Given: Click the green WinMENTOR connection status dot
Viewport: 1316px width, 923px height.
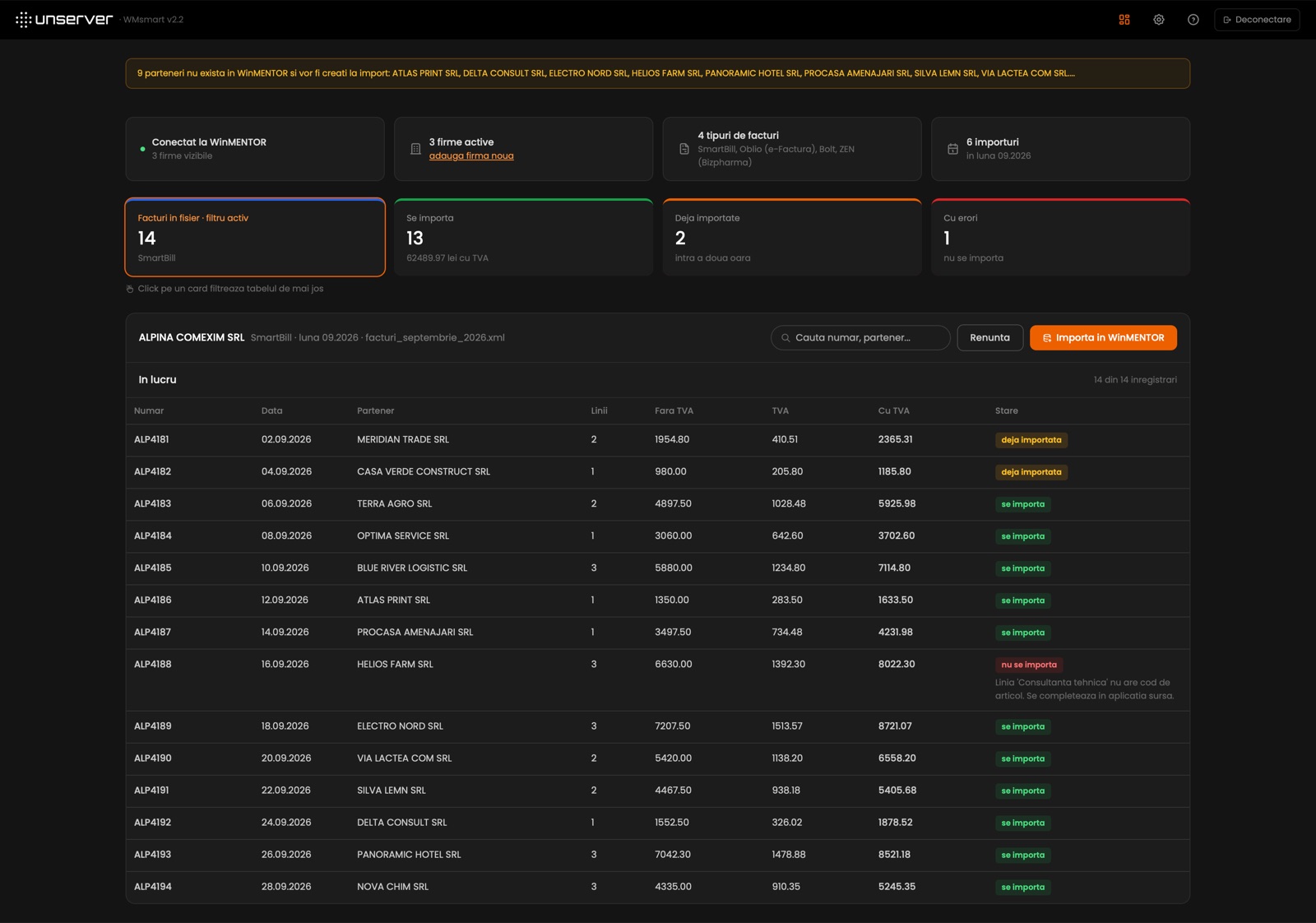Looking at the screenshot, I should tap(142, 149).
